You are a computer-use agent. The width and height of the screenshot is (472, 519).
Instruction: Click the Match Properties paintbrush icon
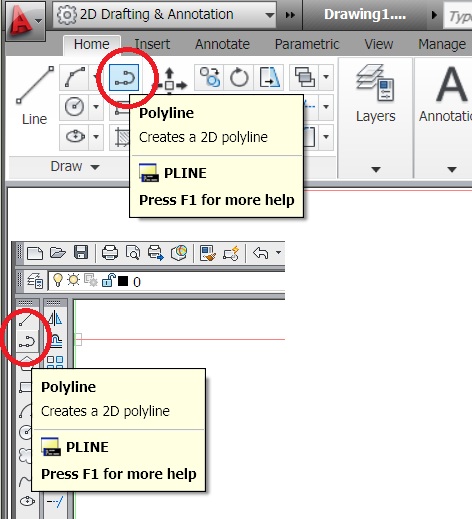(207, 253)
